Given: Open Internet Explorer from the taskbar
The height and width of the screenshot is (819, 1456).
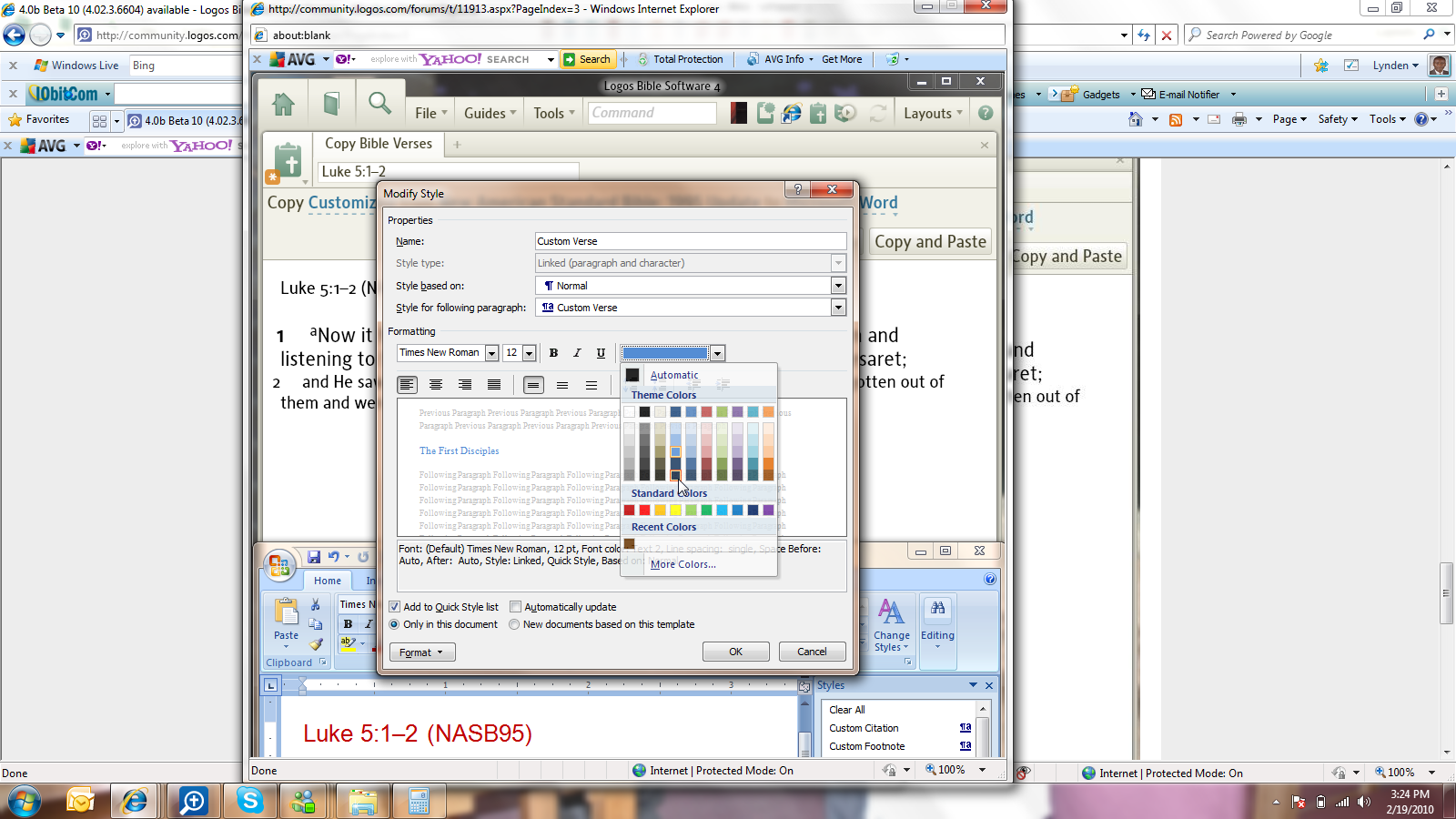Looking at the screenshot, I should click(136, 801).
